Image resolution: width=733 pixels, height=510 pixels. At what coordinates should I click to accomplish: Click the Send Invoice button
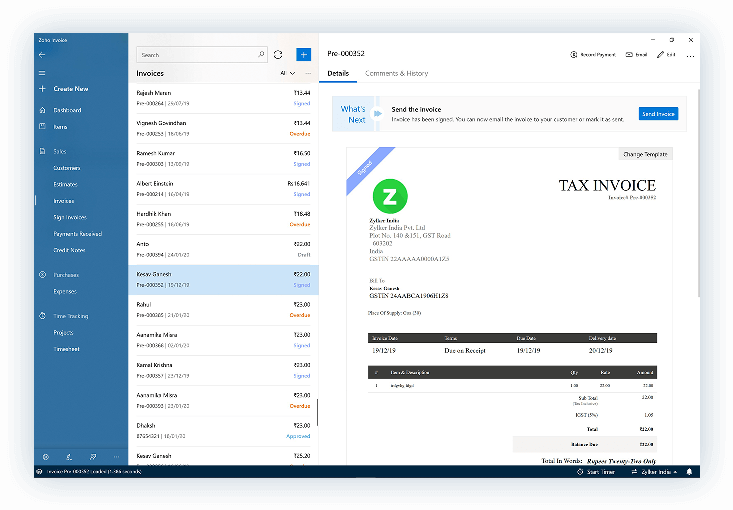658,114
